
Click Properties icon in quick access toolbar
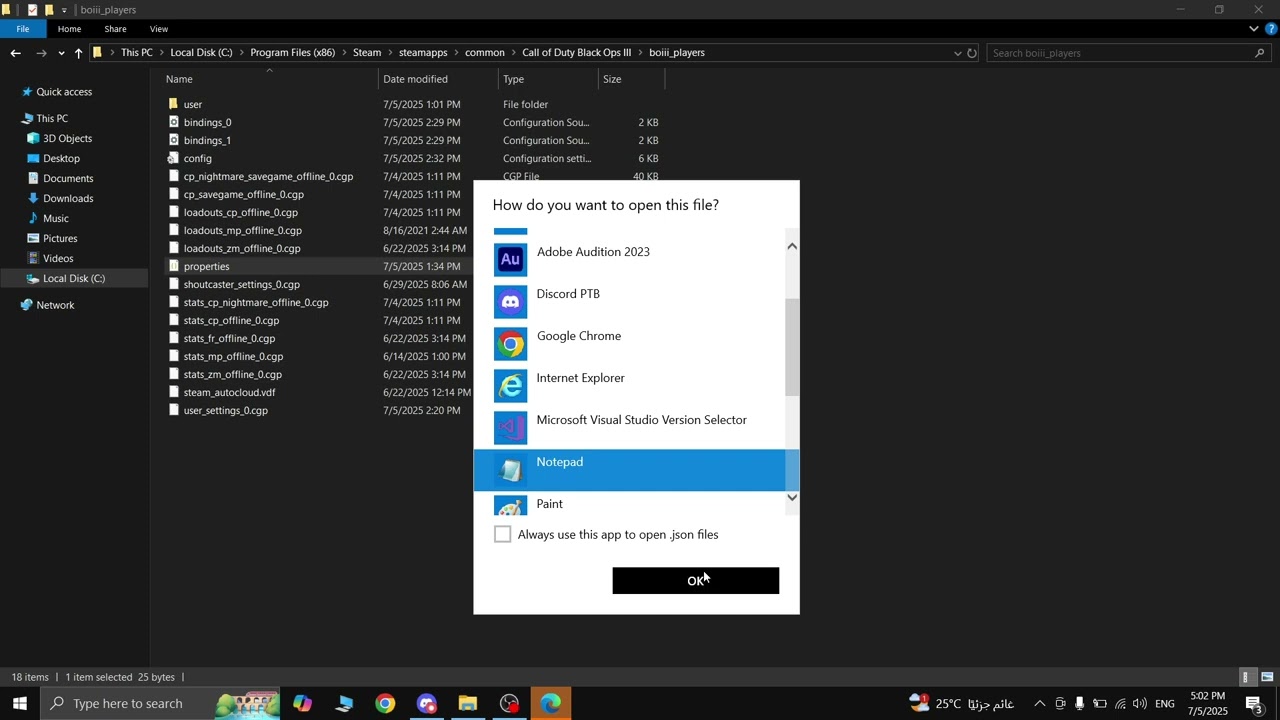(x=32, y=10)
